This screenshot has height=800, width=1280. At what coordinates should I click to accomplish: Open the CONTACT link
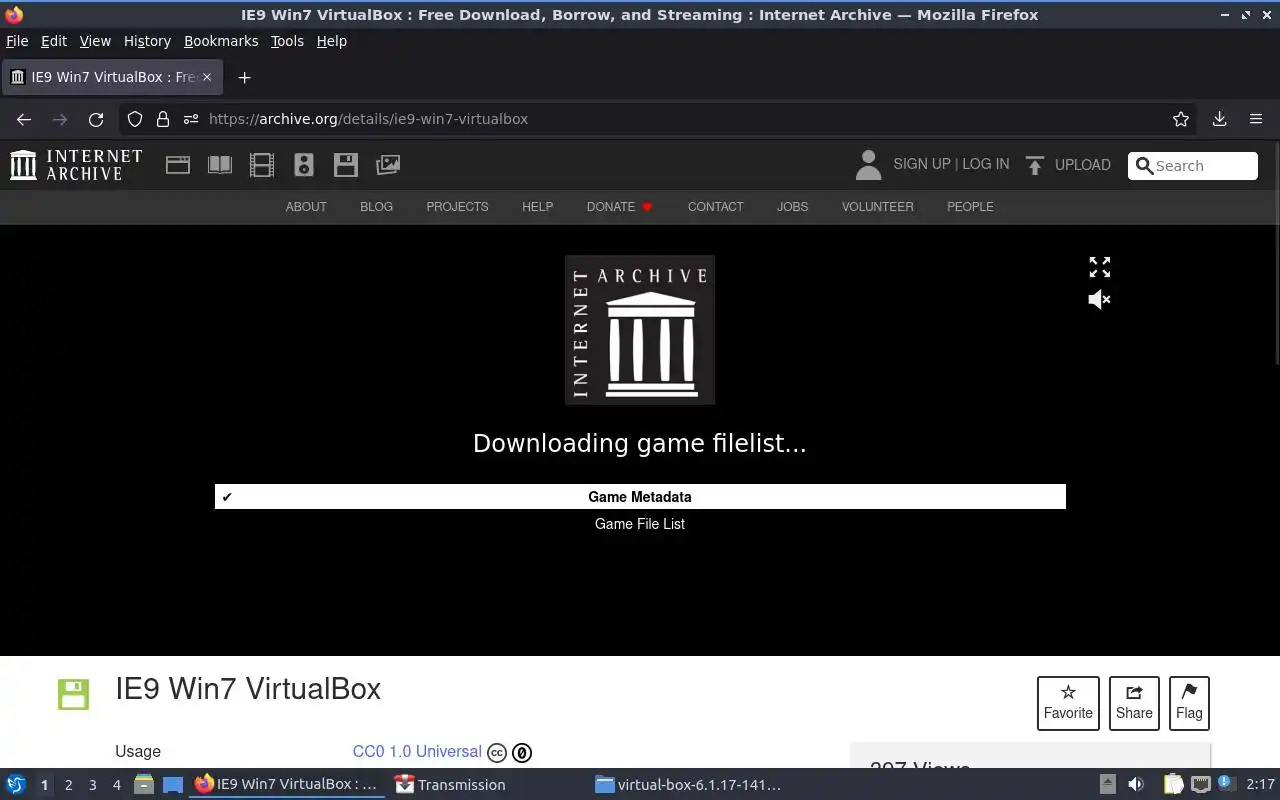[715, 207]
